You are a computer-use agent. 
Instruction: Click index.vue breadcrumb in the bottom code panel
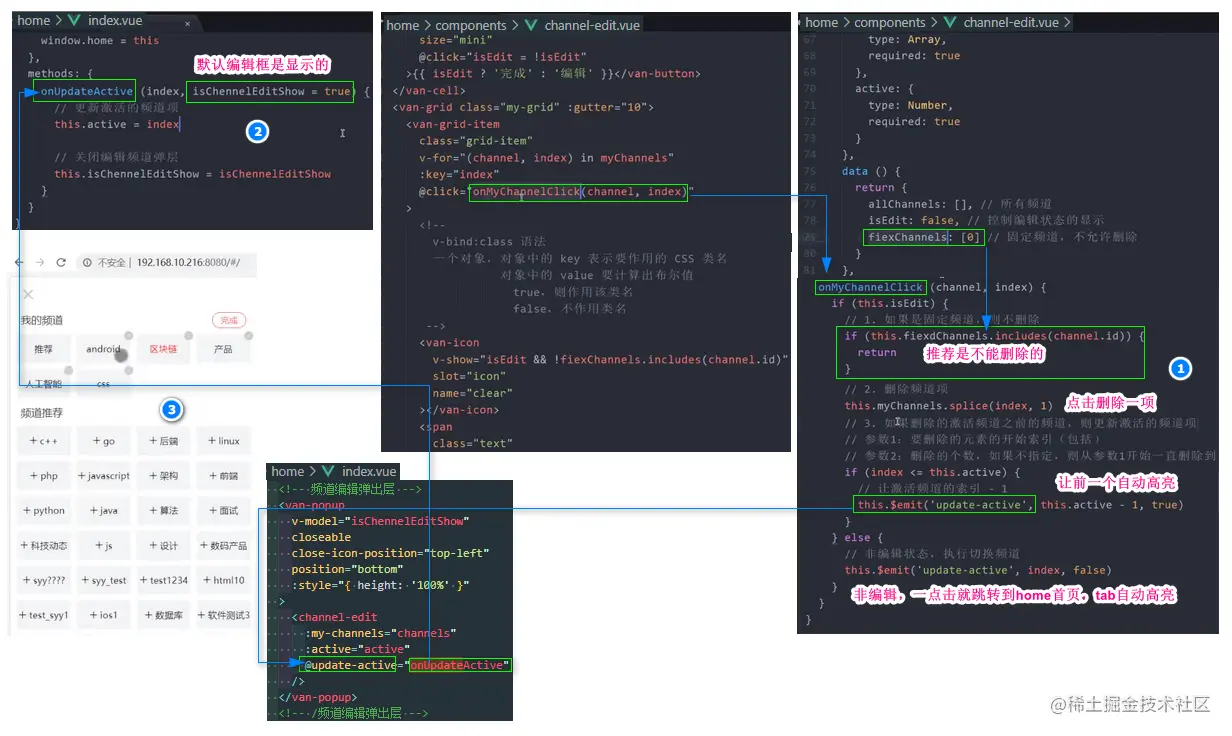(369, 471)
